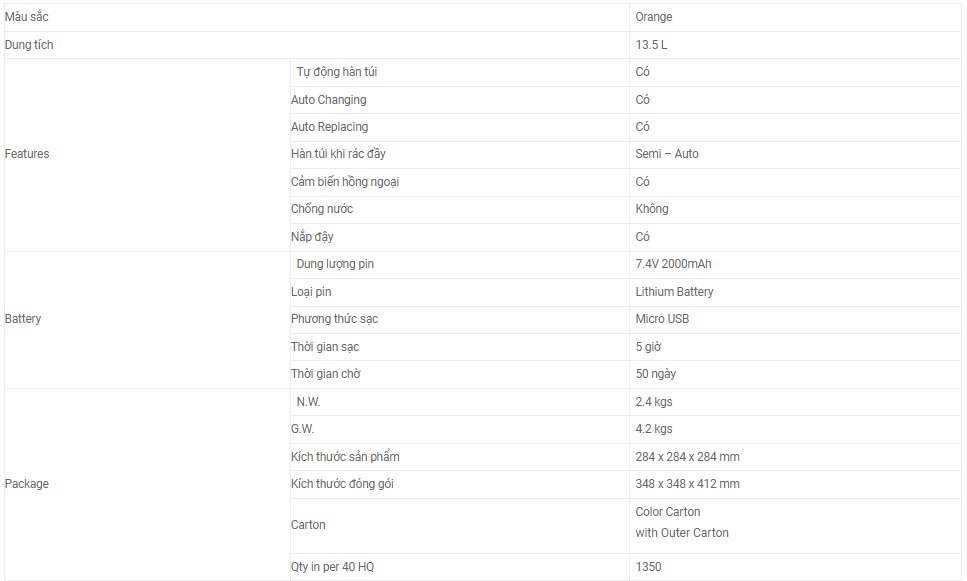Select the "1350" quantity value
967x581 pixels.
(x=649, y=567)
